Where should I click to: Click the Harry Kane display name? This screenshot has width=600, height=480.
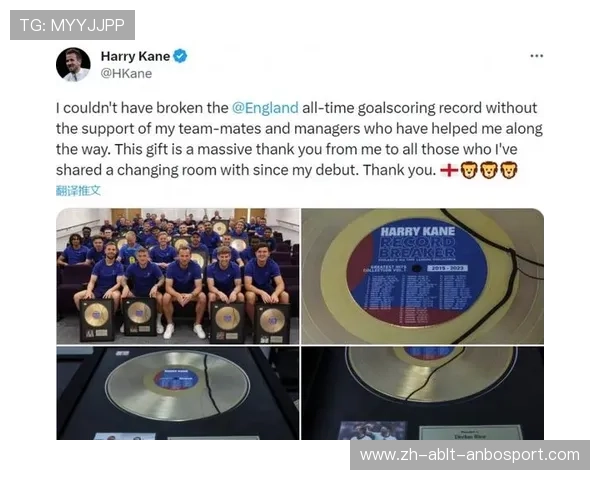click(135, 56)
